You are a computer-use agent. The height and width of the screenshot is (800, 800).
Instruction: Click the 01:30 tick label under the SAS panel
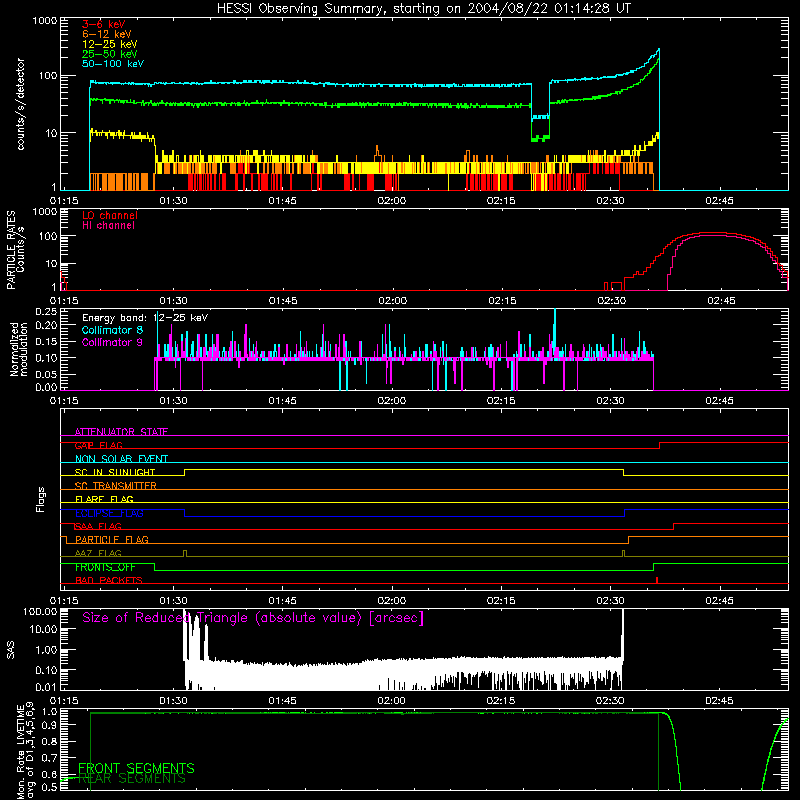(x=173, y=701)
